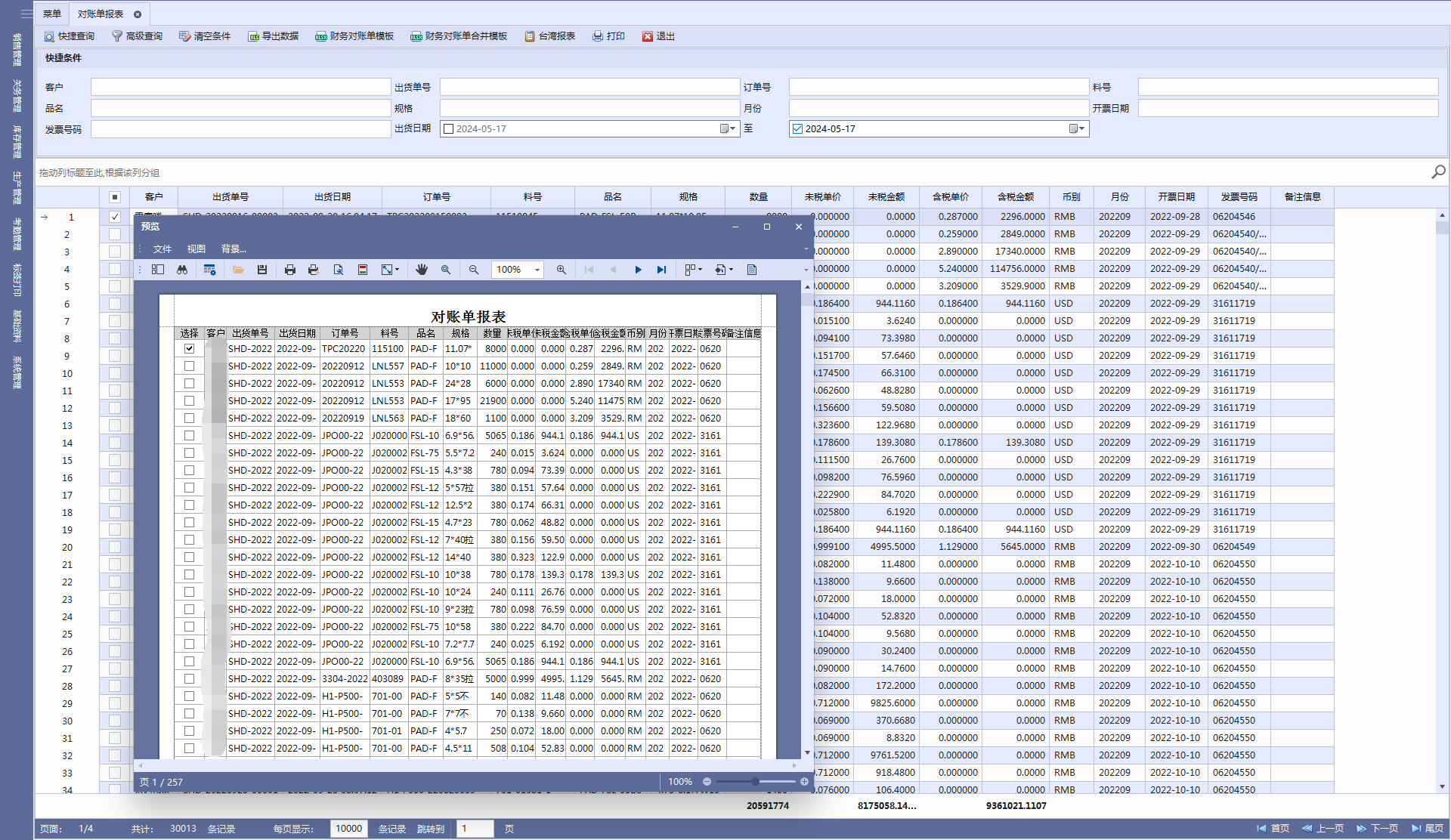Click the customize parameters icon in preview toolbar
The height and width of the screenshot is (840, 1451).
209,270
